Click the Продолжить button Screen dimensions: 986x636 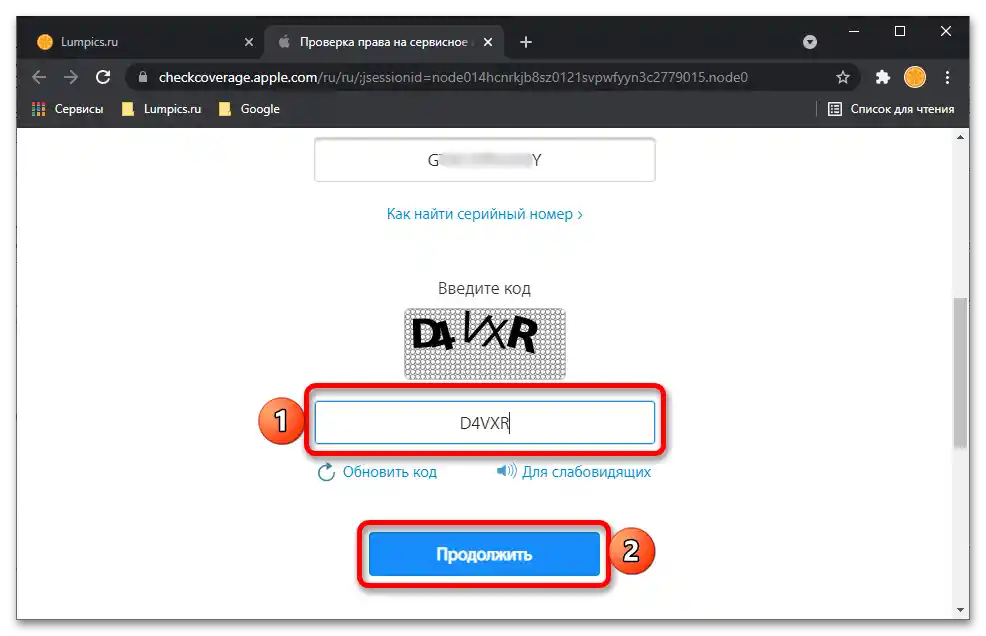[484, 554]
